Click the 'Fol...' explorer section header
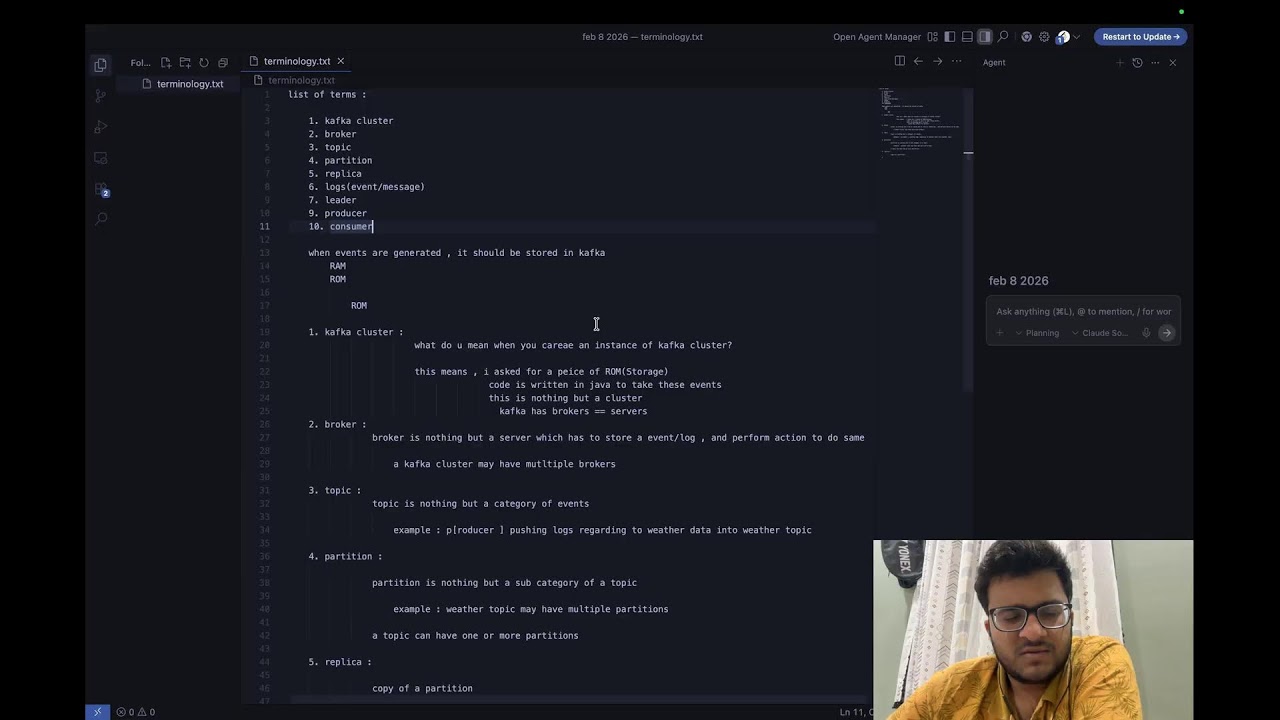Screen dimensions: 1280x720 pyautogui.click(x=140, y=62)
